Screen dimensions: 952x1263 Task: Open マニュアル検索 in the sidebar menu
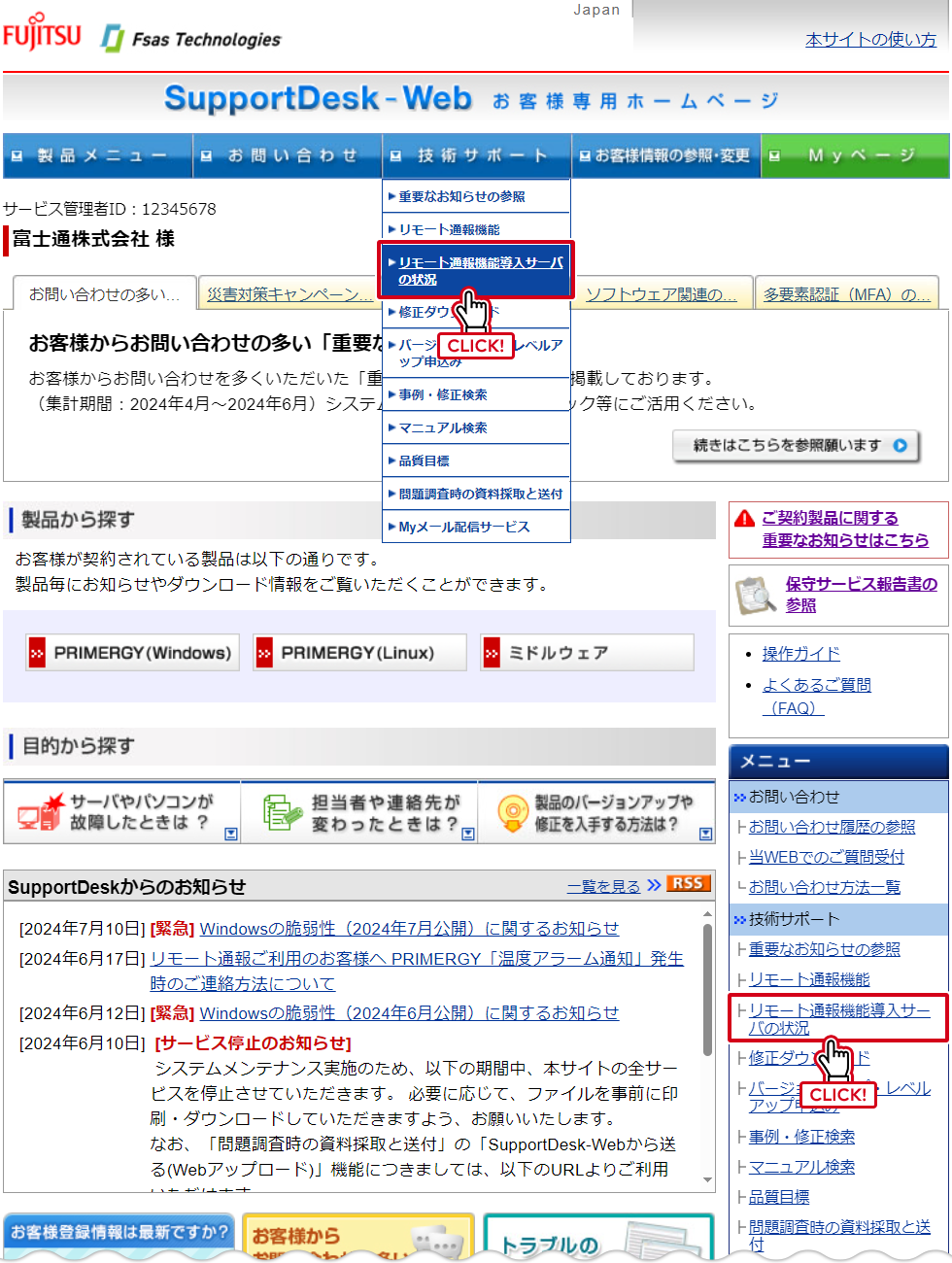(x=801, y=1167)
